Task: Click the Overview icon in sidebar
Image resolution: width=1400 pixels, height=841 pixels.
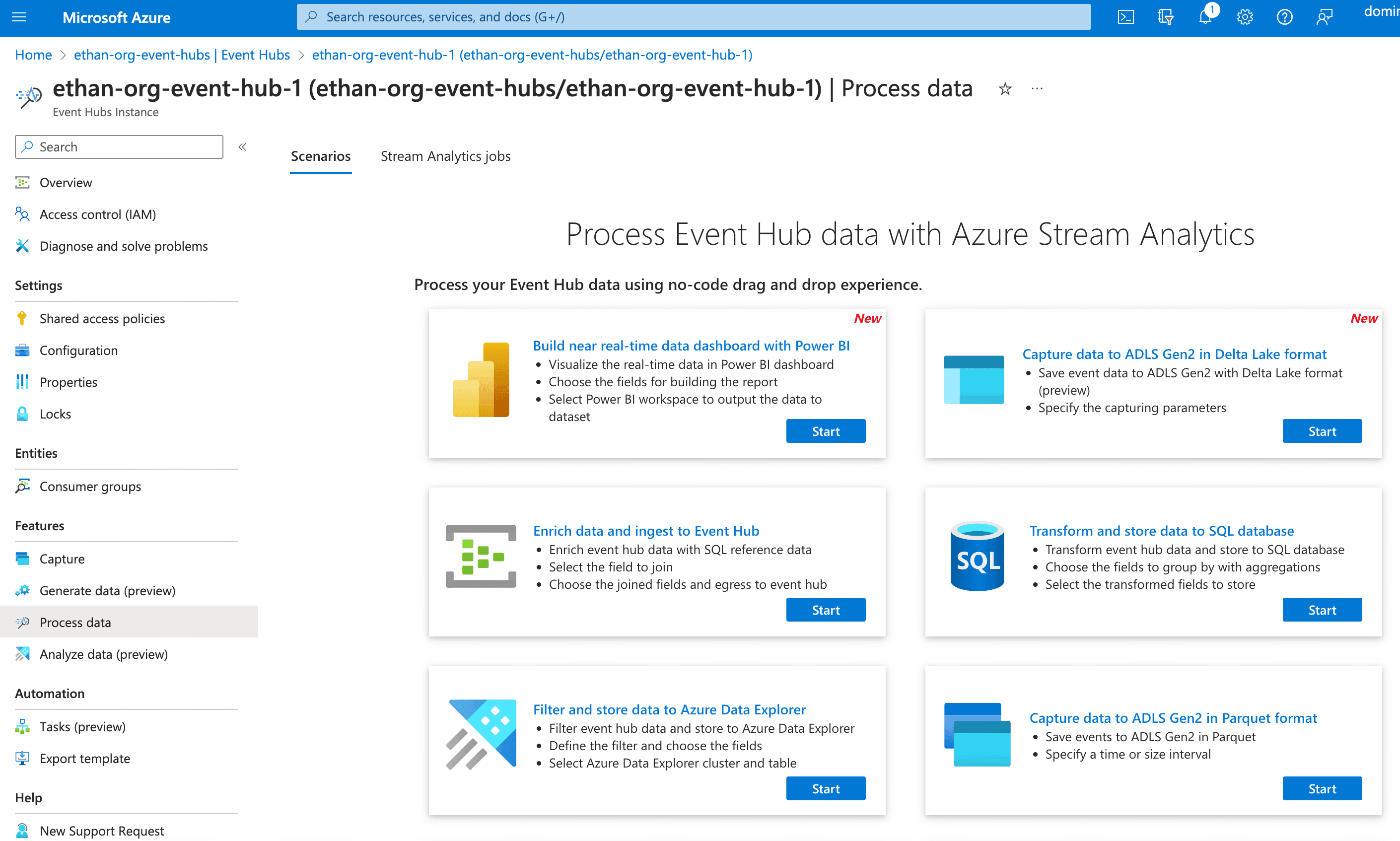Action: (x=22, y=183)
